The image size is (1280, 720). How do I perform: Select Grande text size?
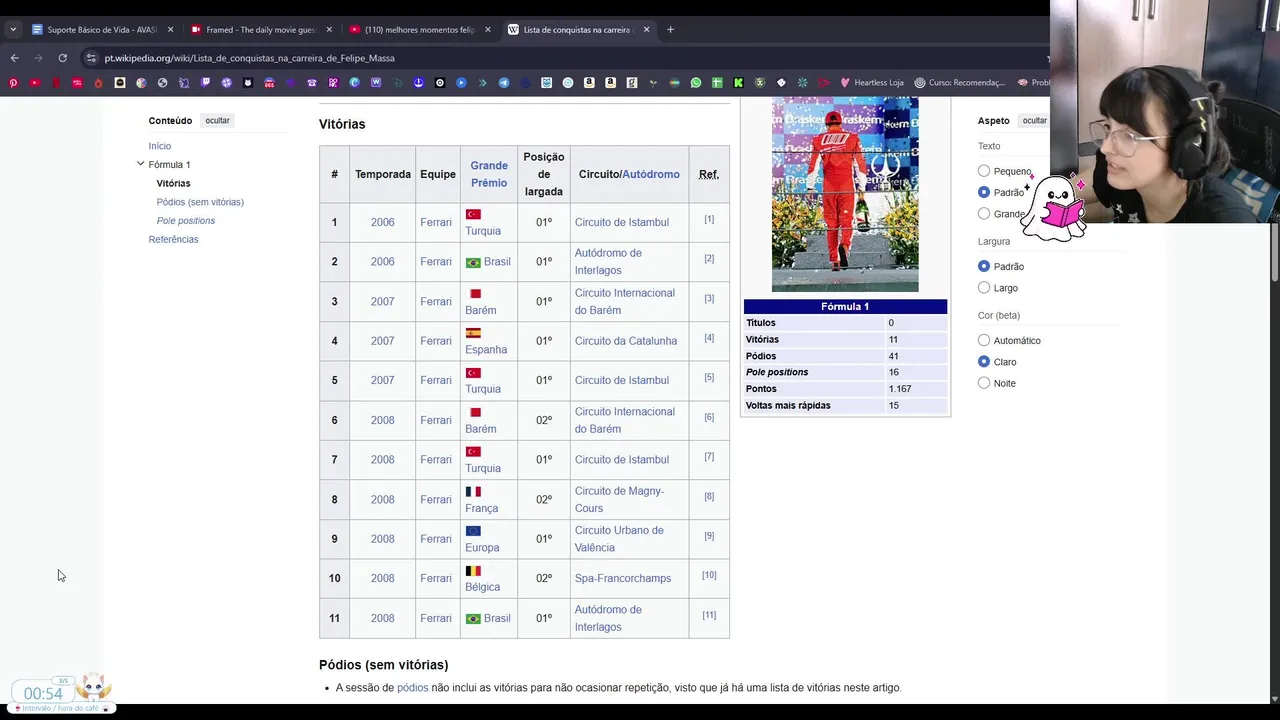(x=984, y=213)
